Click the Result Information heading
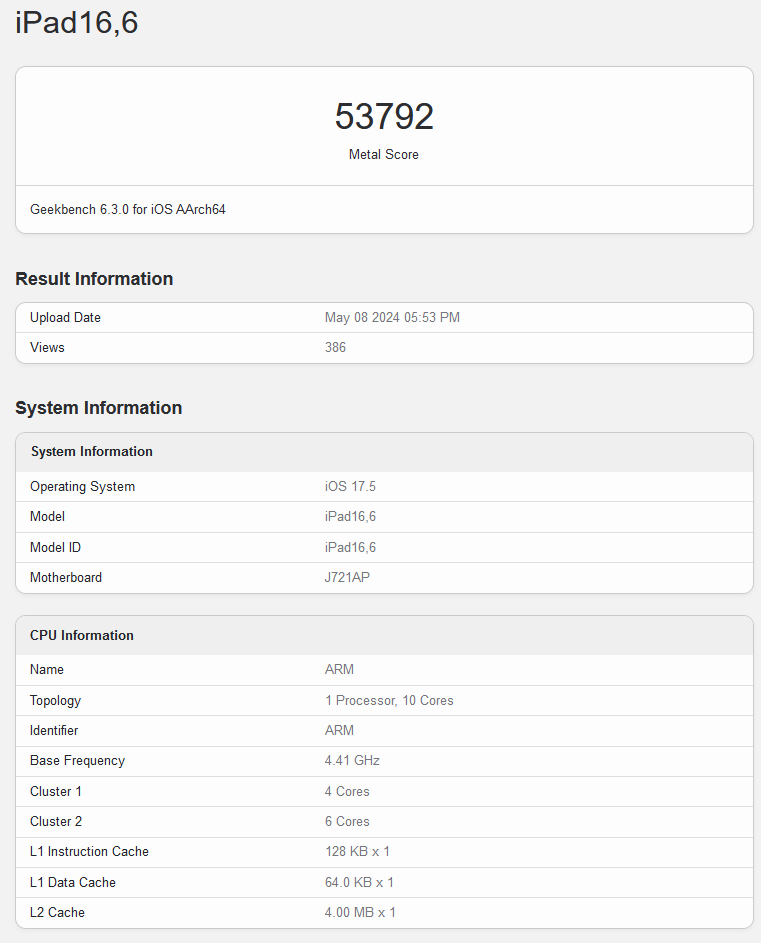 [x=94, y=279]
